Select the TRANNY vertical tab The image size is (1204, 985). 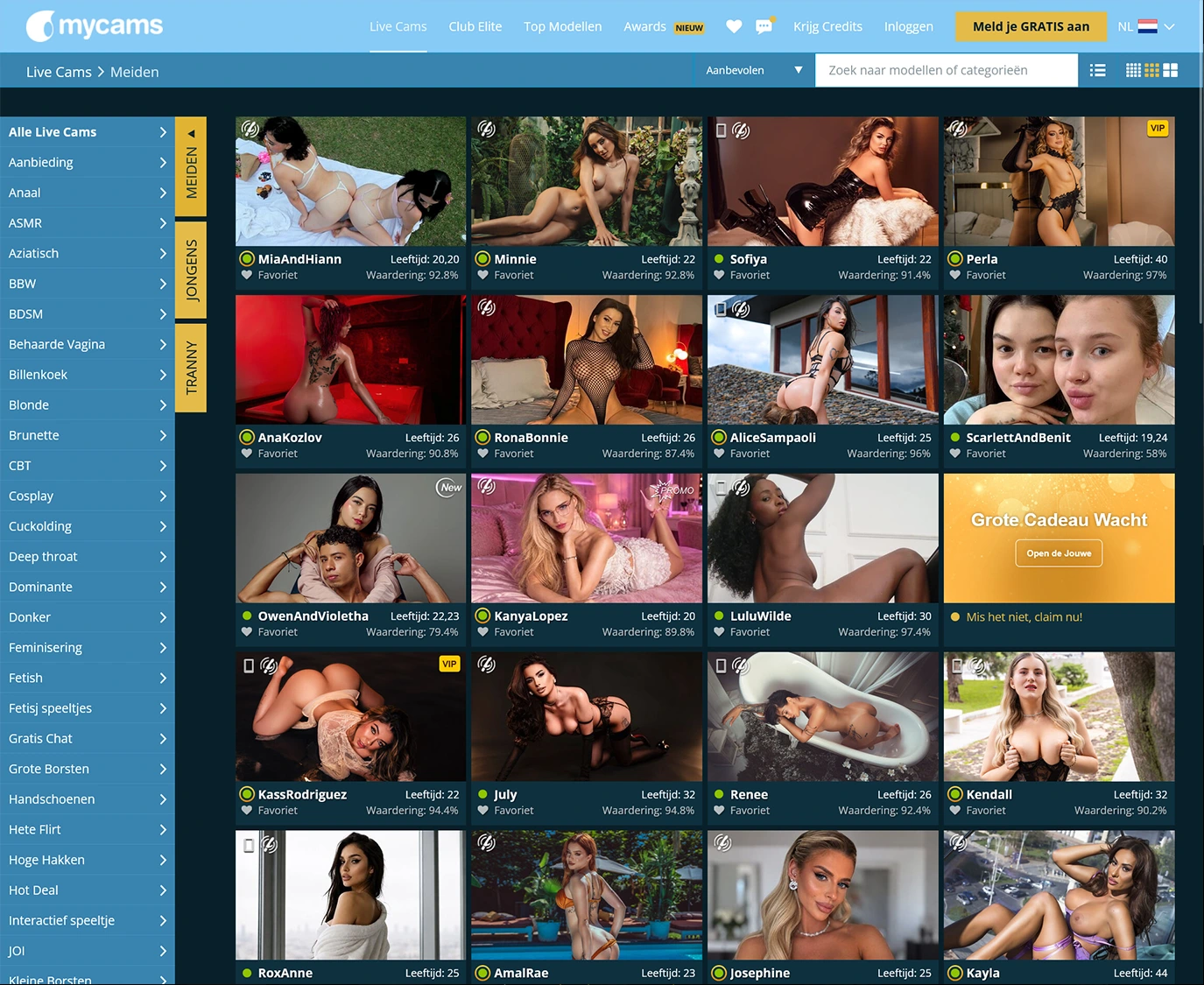191,368
